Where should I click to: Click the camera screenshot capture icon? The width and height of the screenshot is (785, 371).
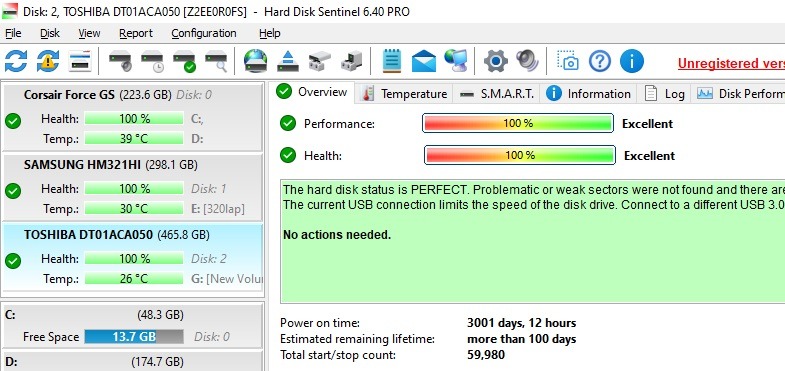click(568, 61)
